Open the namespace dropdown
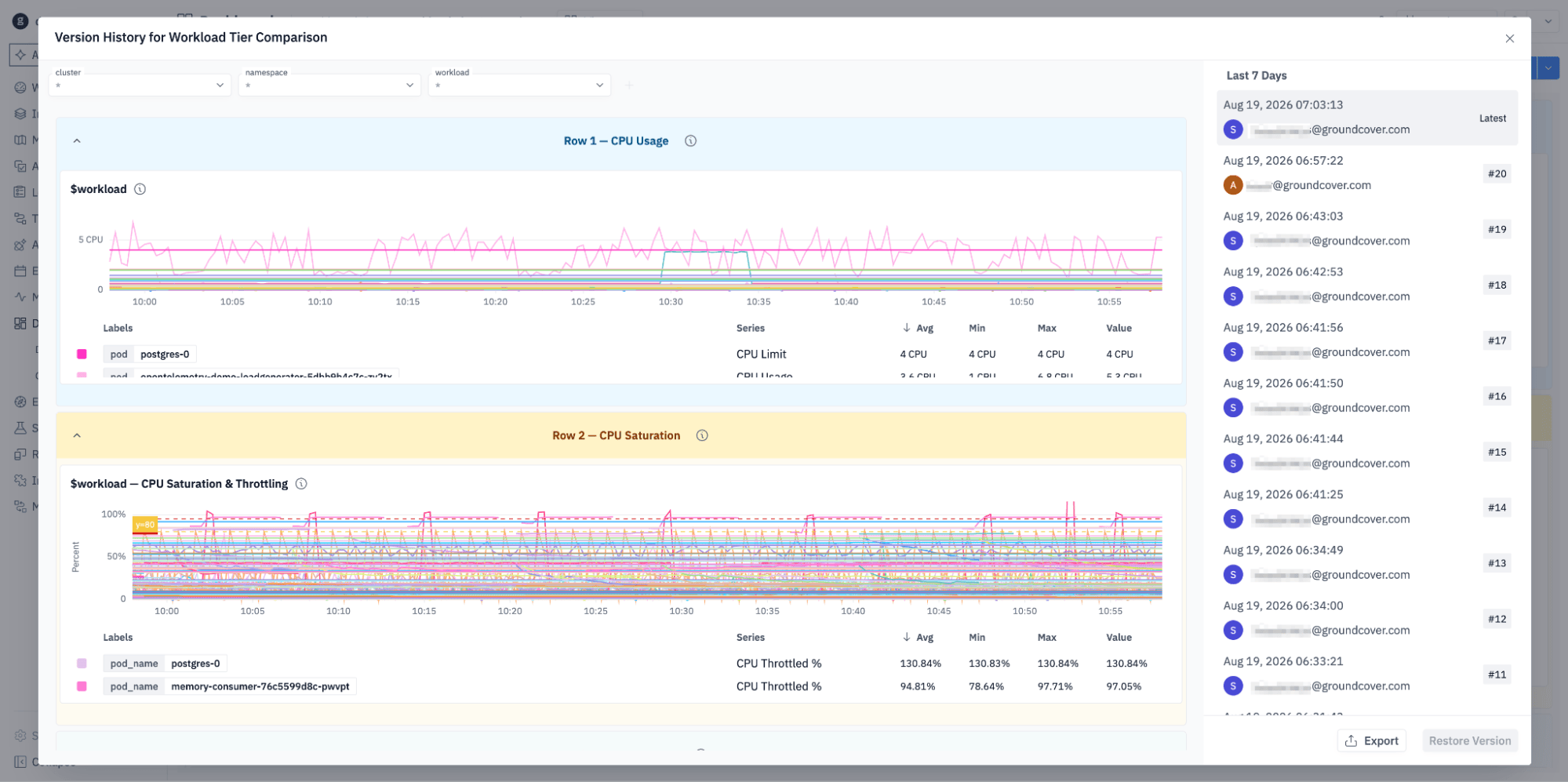Viewport: 1568px width, 782px height. (329, 85)
